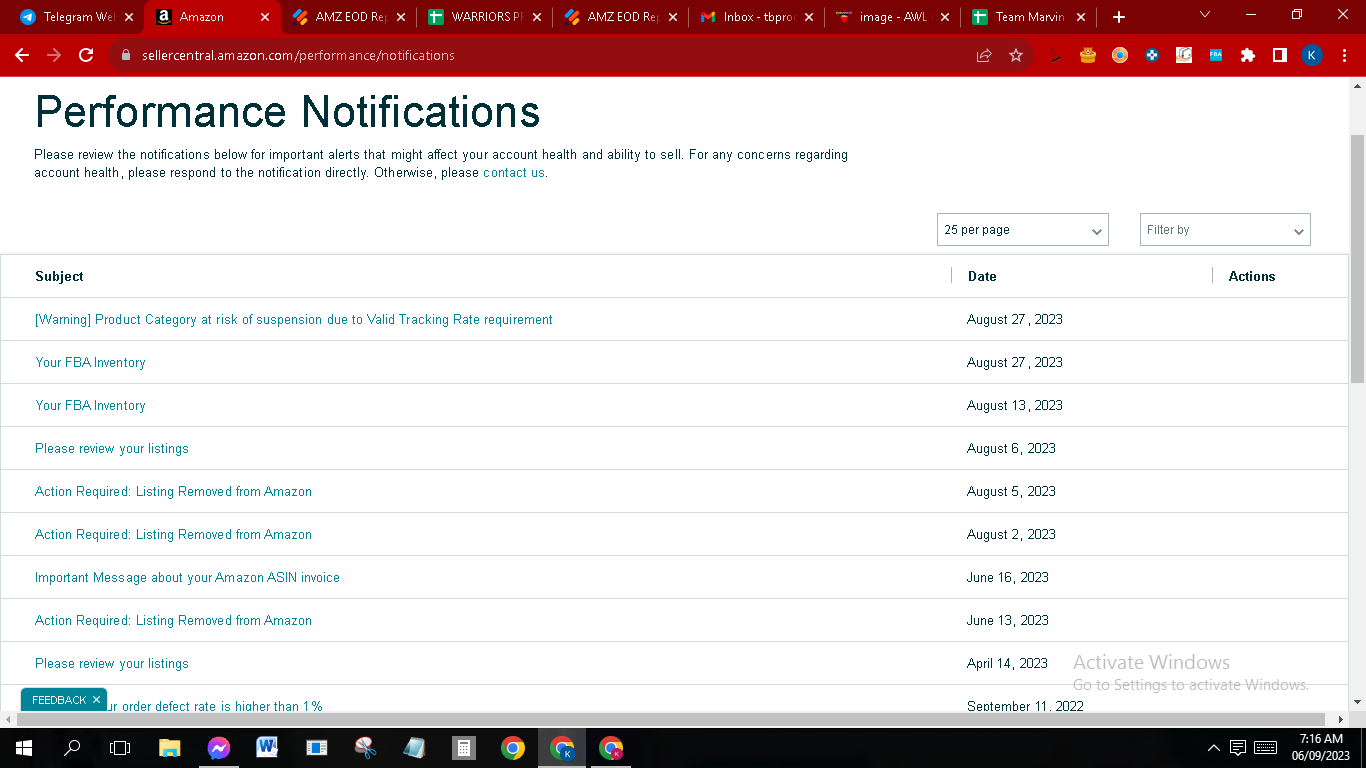
Task: Click the June 16, 2023 date cell
Action: tap(1008, 578)
